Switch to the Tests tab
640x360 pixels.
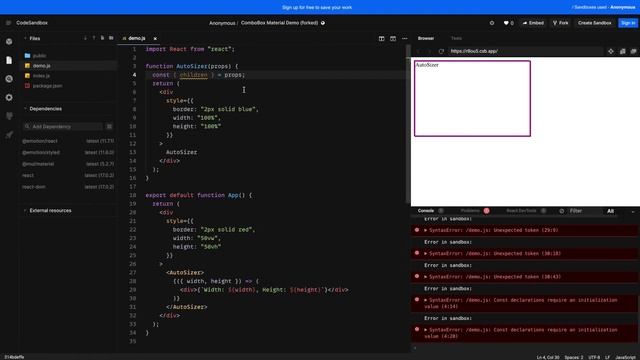456,38
